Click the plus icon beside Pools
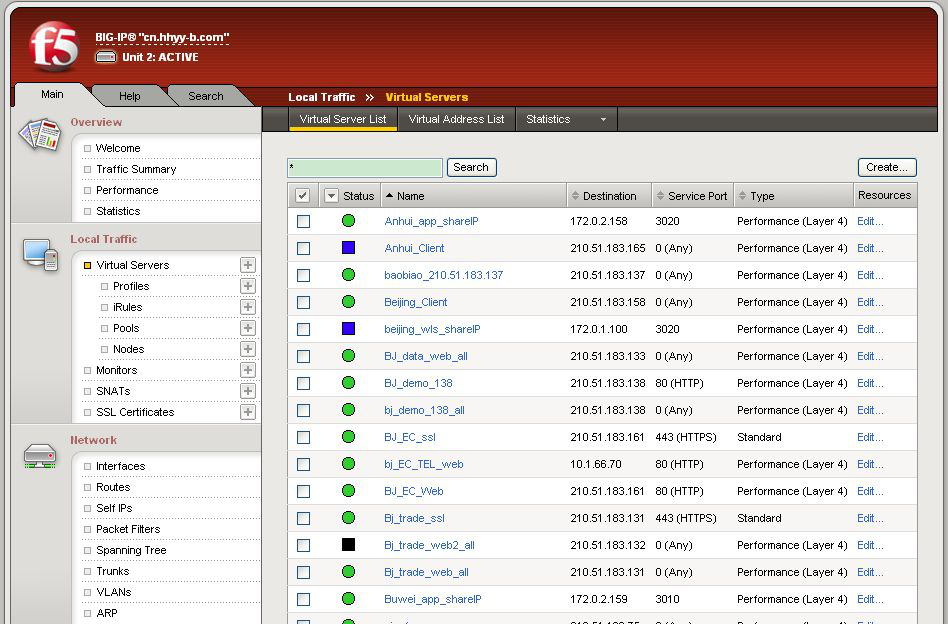This screenshot has width=948, height=624. click(248, 328)
